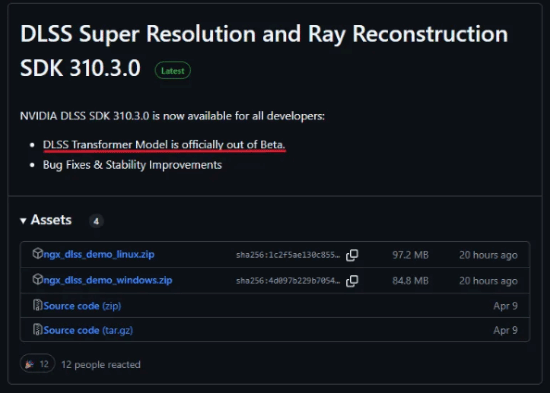Click 20 hours ago on linux row
This screenshot has height=393, width=550.
[488, 255]
